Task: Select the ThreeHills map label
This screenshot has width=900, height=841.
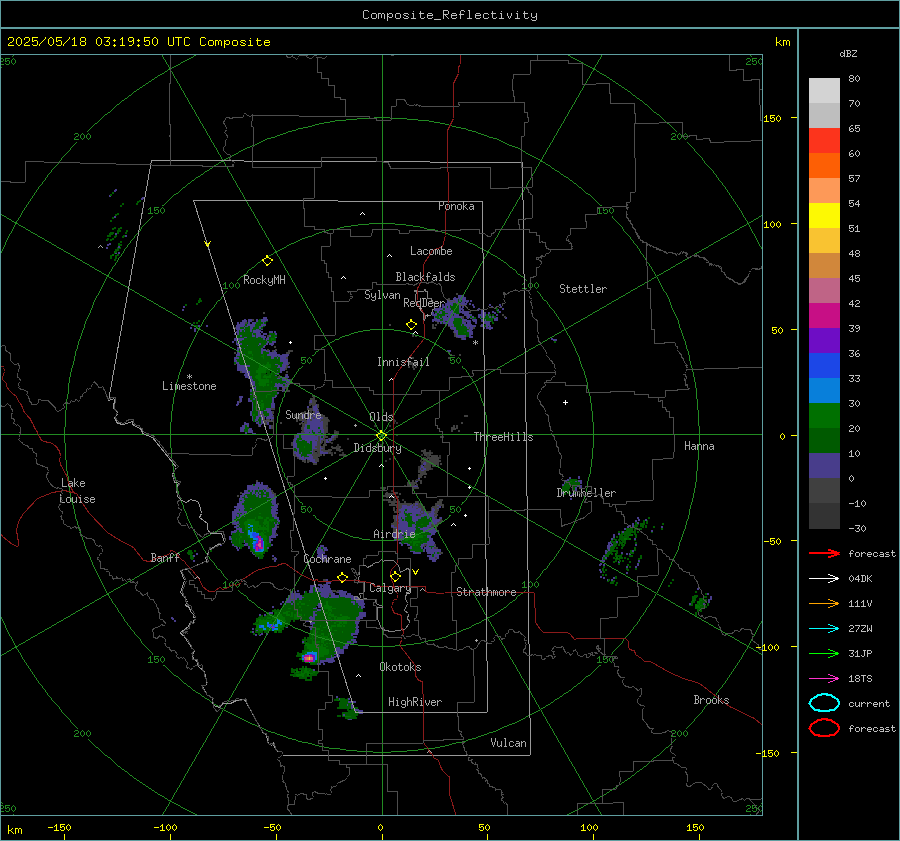Action: point(503,437)
